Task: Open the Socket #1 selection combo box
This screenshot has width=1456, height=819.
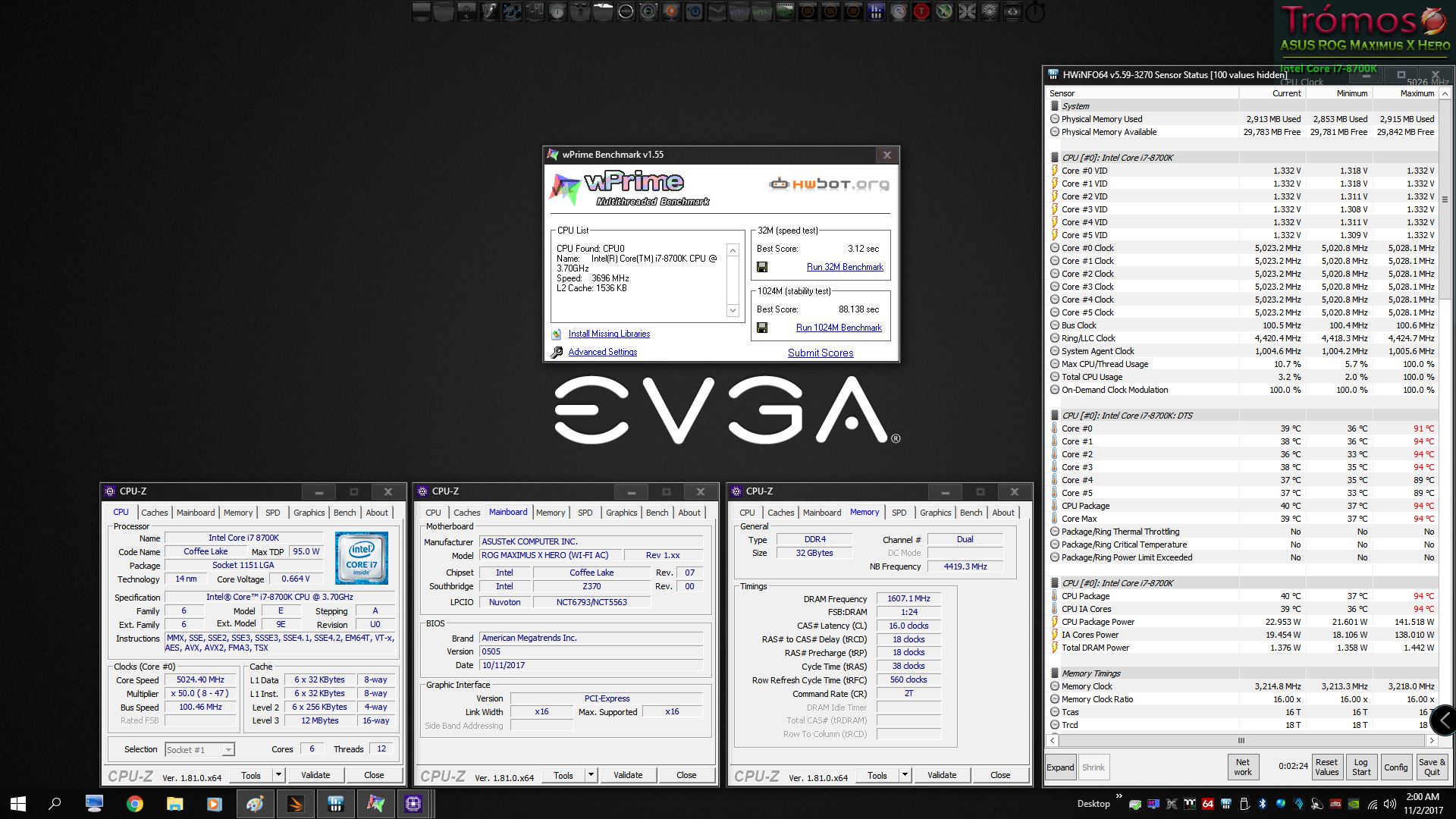Action: click(199, 749)
